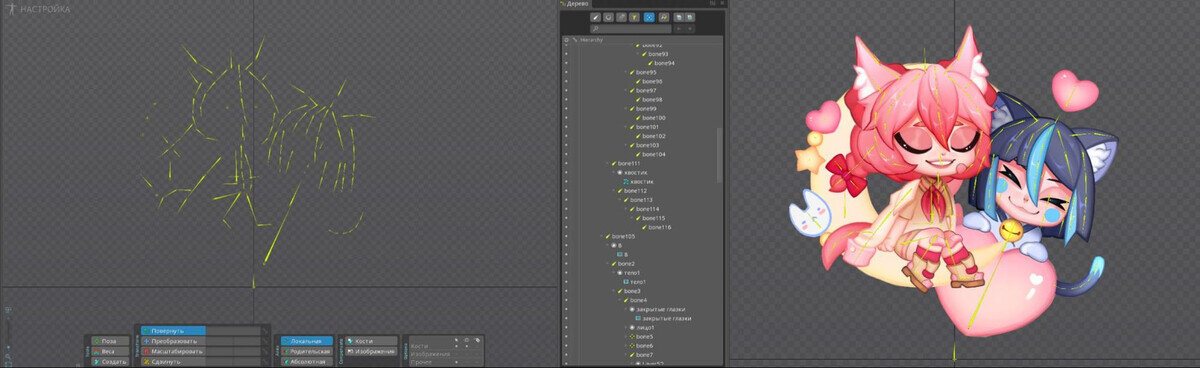This screenshot has height=368, width=1200.
Task: Click the bone filter icon in tree toolbar
Action: click(595, 17)
